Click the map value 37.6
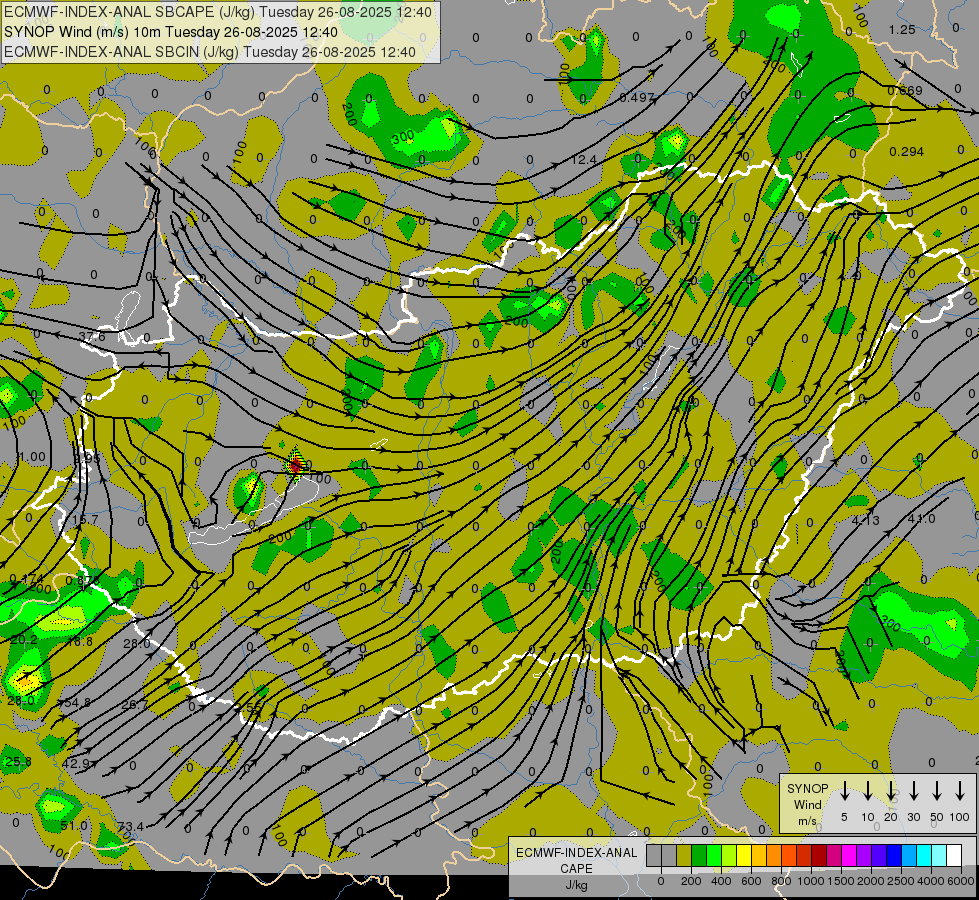Image resolution: width=979 pixels, height=900 pixels. [92, 337]
